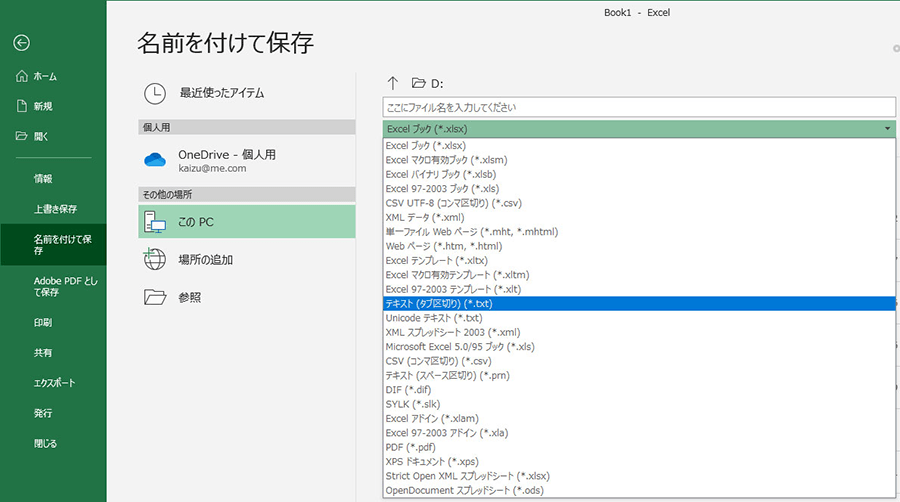Choose XPS ドキュメント (*.xps) format
The width and height of the screenshot is (900, 502).
coord(639,461)
